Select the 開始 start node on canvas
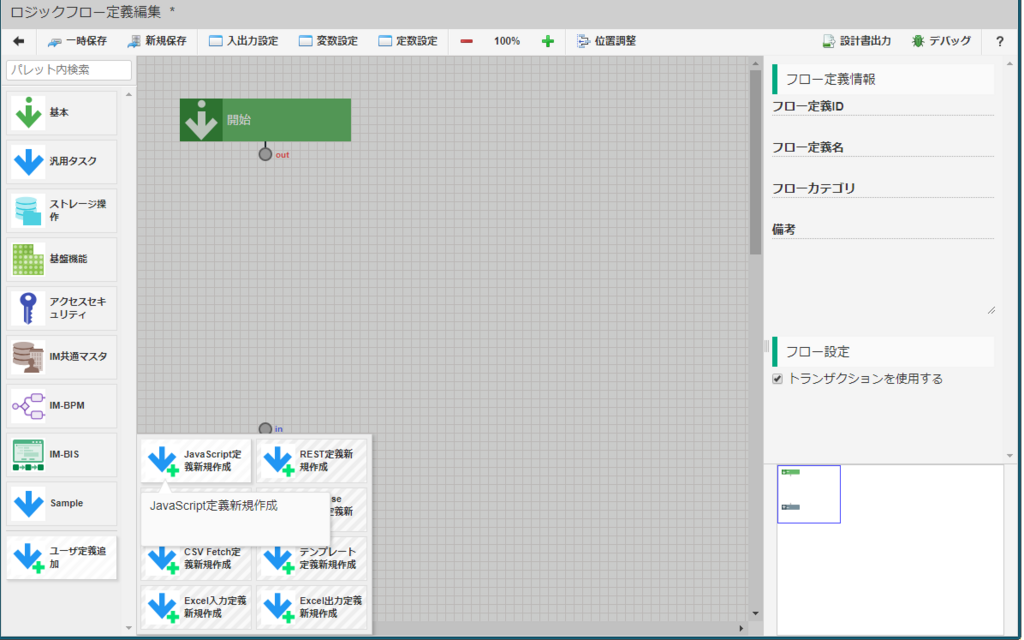The height and width of the screenshot is (640, 1024). tap(265, 120)
